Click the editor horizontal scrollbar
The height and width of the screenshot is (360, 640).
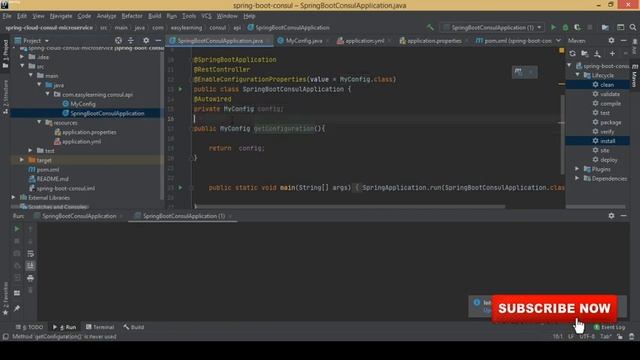click(350, 206)
